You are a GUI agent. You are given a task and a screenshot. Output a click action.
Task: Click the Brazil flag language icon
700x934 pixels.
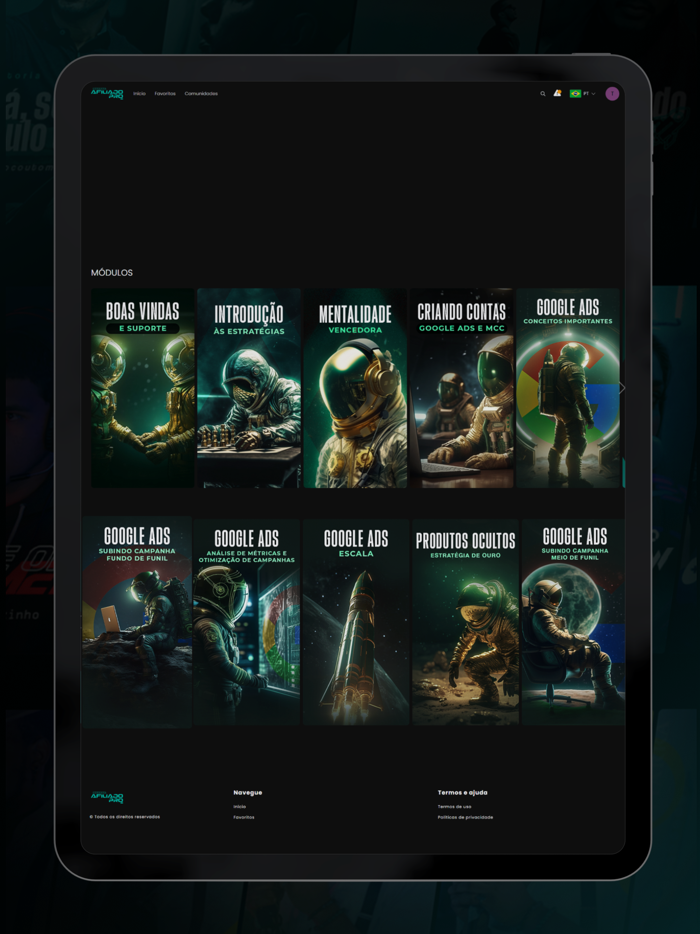575,94
